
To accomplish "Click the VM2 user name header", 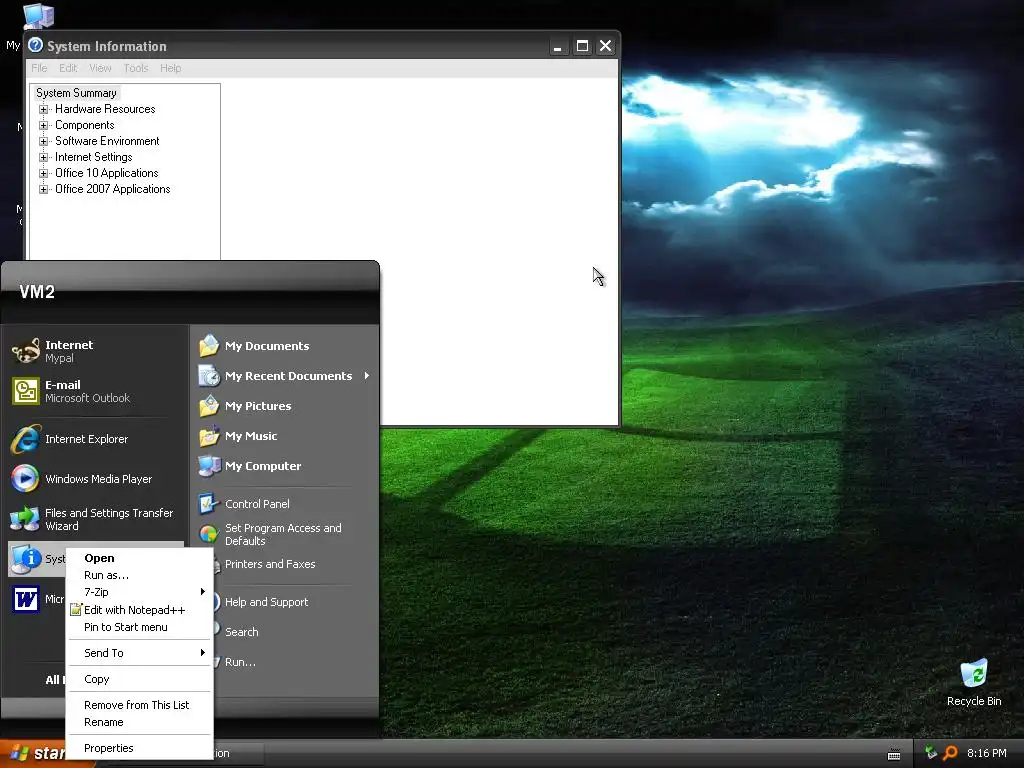I will [37, 292].
